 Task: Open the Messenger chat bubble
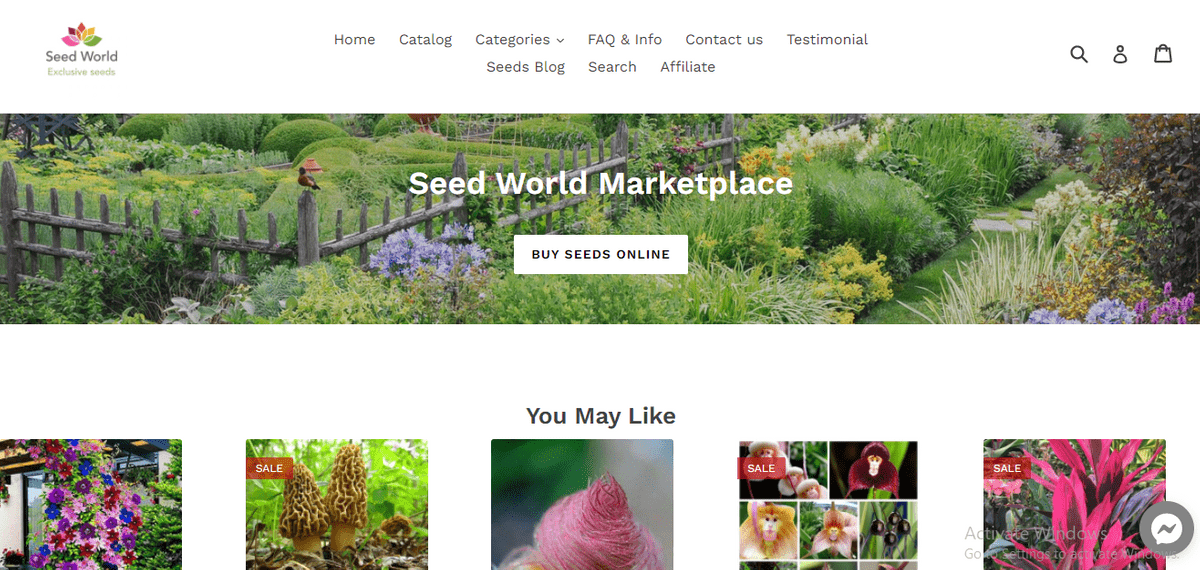coord(1166,528)
